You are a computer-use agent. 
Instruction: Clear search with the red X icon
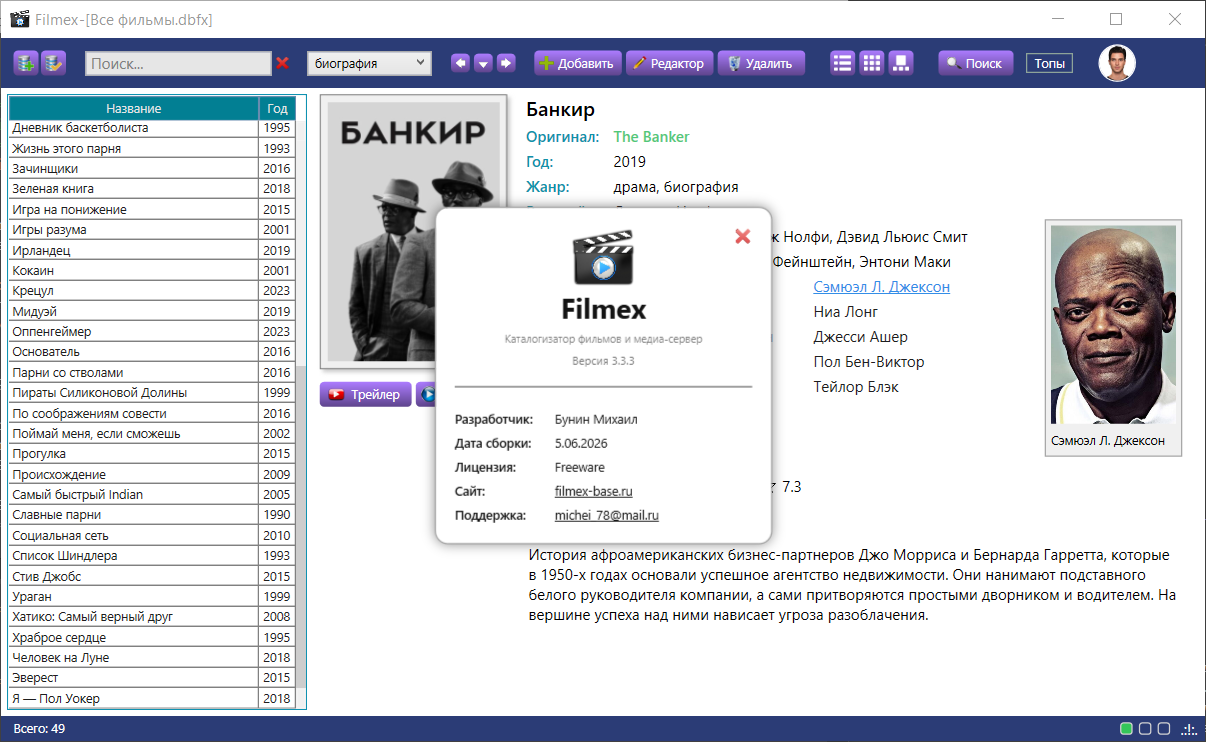[283, 63]
